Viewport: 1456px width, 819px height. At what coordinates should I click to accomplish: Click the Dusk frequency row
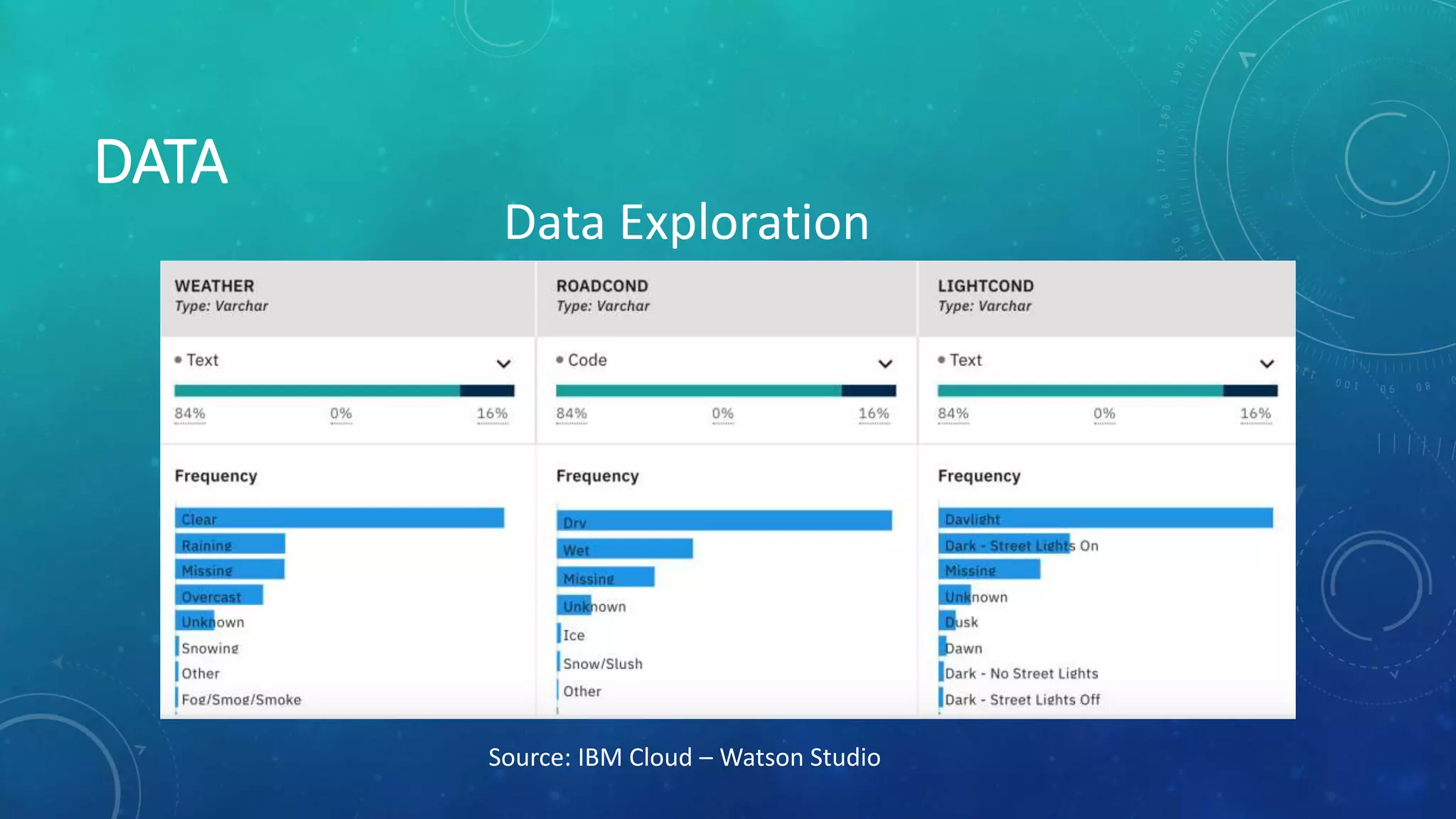click(x=959, y=621)
